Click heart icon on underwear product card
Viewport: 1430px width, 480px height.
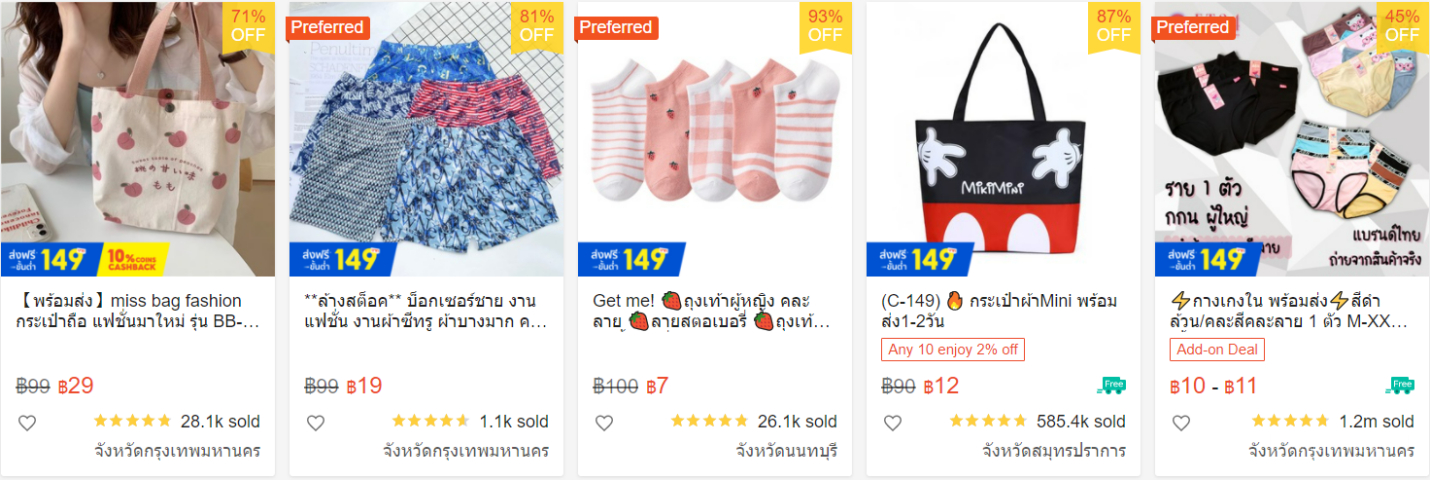pos(1181,423)
